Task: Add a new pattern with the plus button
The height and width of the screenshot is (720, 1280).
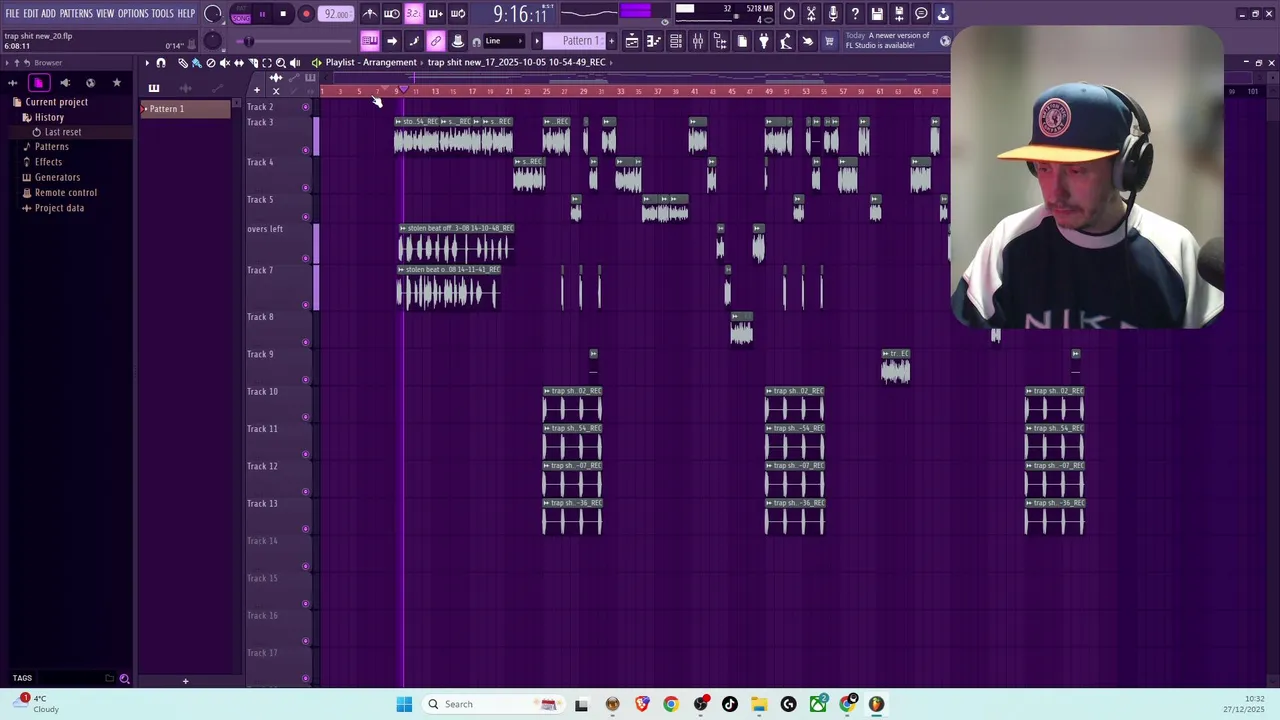Action: [x=611, y=41]
